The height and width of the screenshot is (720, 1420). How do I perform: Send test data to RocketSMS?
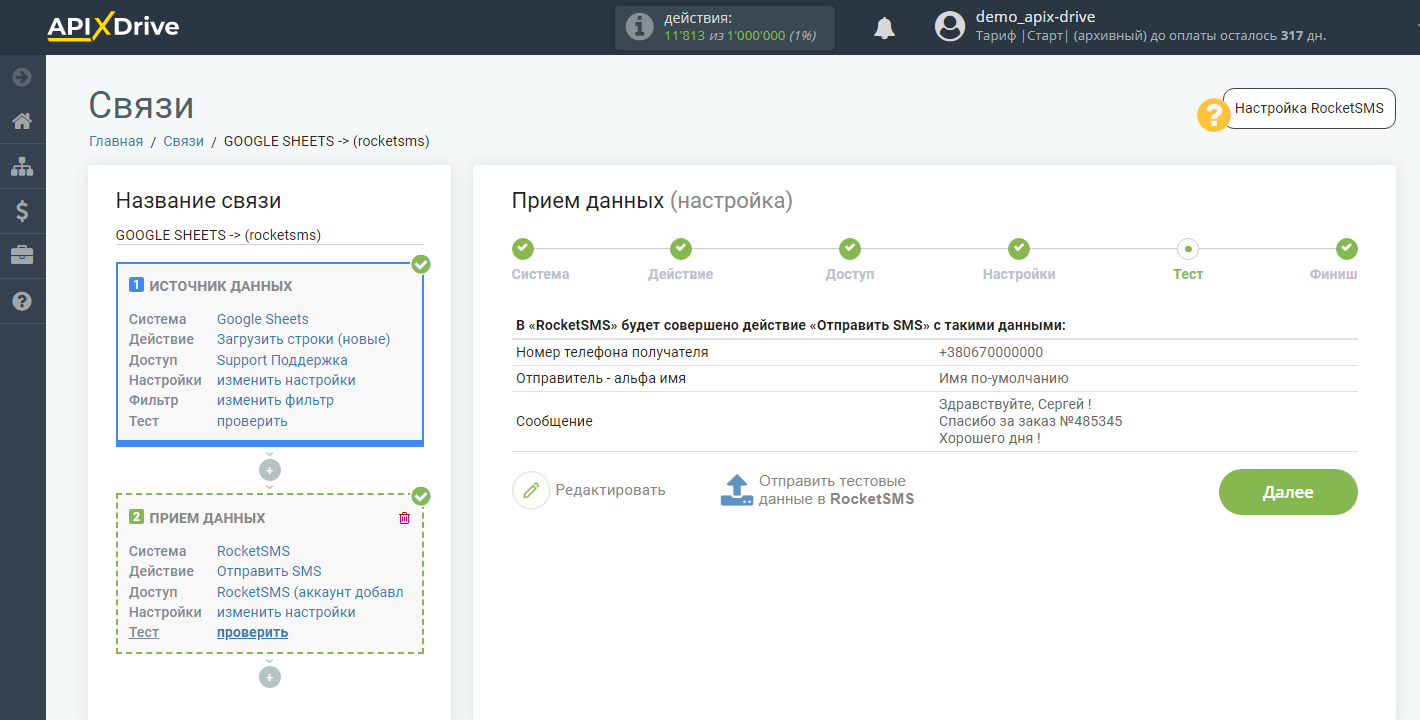coord(836,490)
